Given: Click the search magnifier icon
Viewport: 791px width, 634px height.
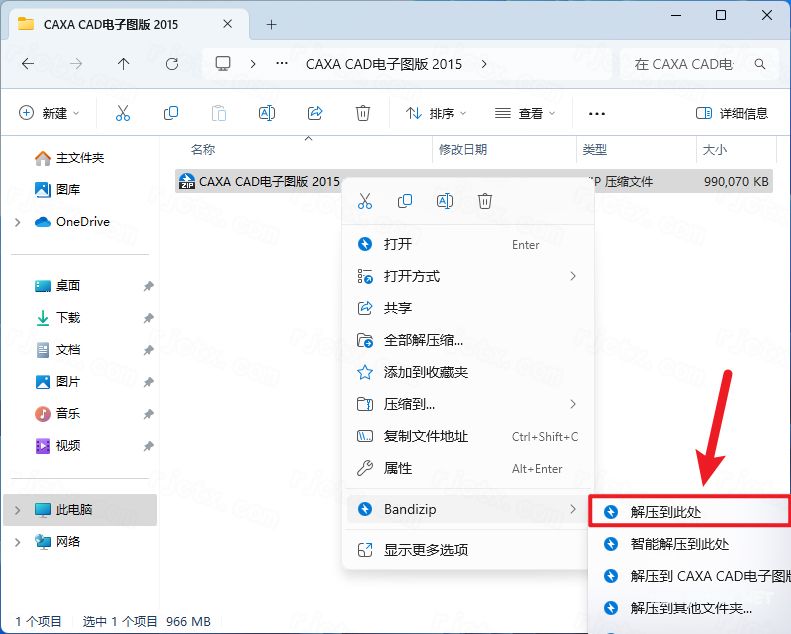Looking at the screenshot, I should pyautogui.click(x=760, y=64).
